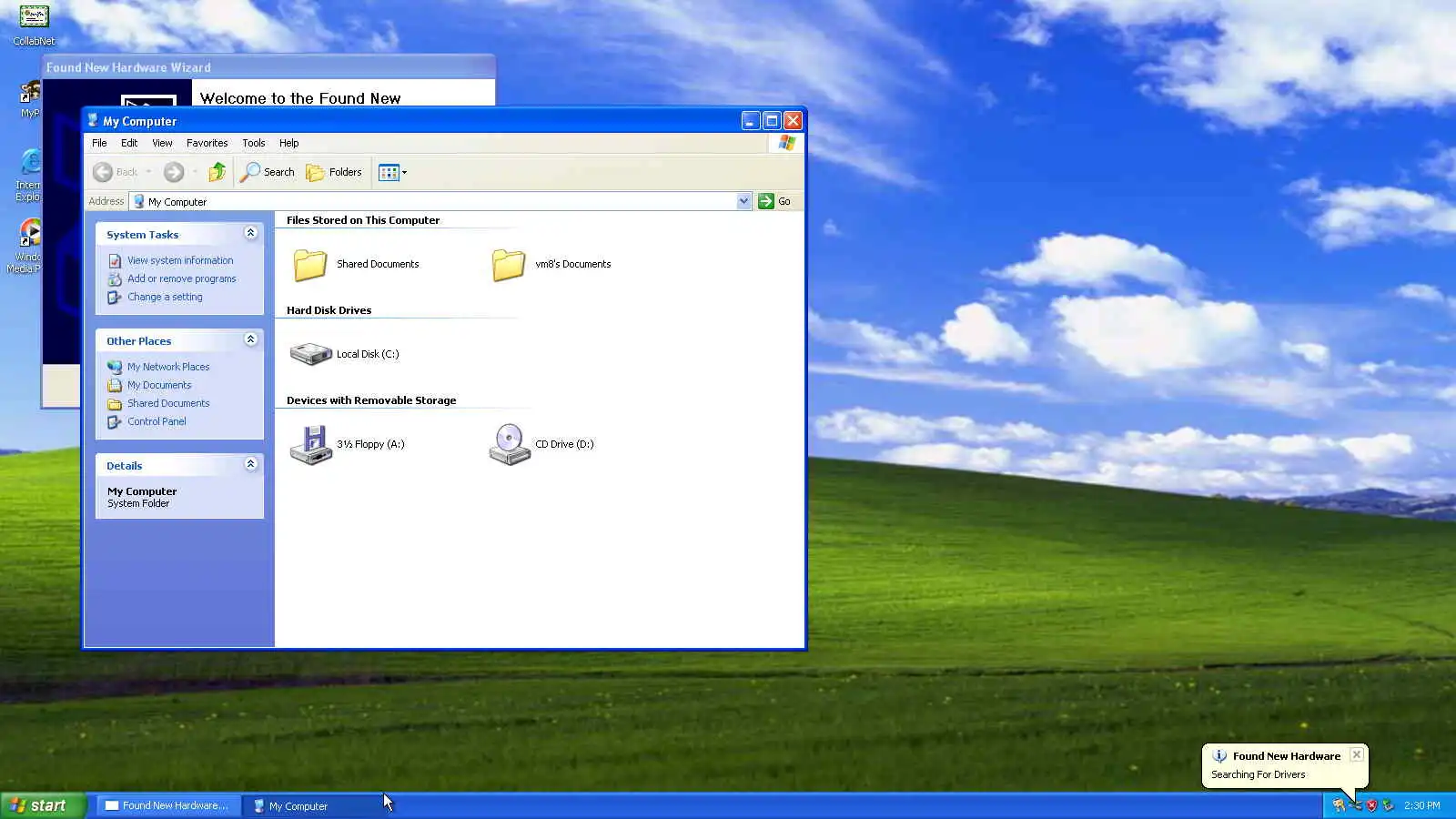Open My Documents from Other Places
Screen dimensions: 1456x819
coord(159,385)
